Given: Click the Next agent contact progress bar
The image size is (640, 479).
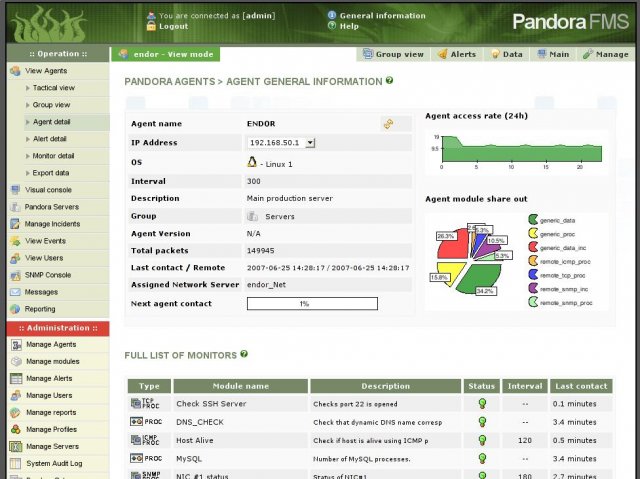Looking at the screenshot, I should [312, 304].
